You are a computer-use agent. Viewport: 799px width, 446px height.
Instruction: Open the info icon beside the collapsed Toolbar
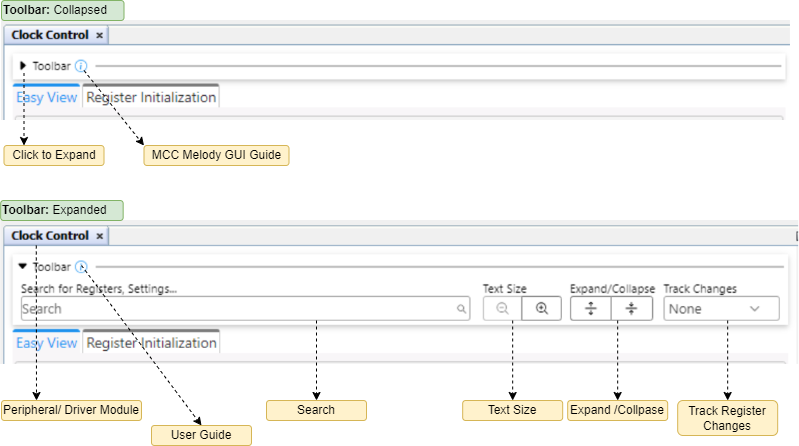pyautogui.click(x=81, y=66)
